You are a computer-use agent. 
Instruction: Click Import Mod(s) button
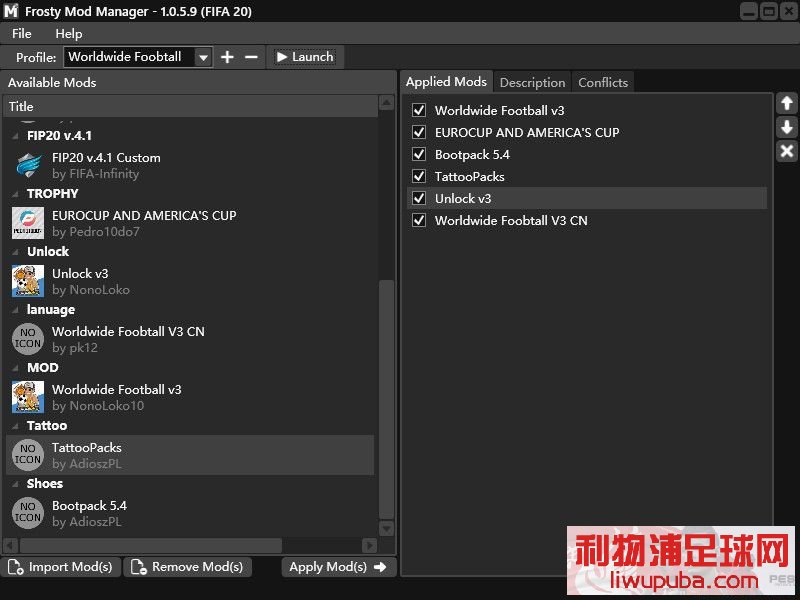point(61,567)
